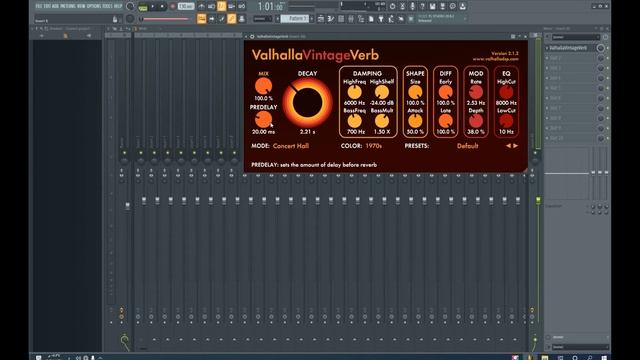Click the HighFreq damping knob
The image size is (640, 360).
(x=354, y=92)
